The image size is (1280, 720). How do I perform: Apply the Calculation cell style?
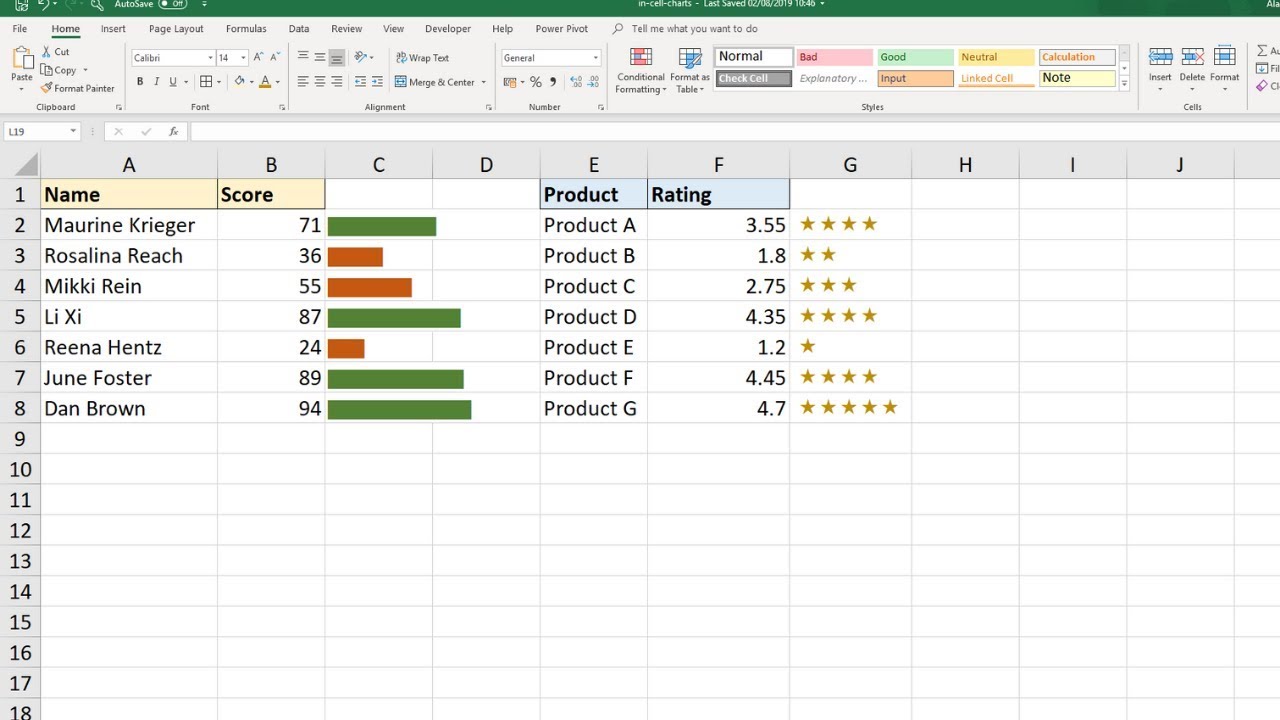(x=1077, y=57)
